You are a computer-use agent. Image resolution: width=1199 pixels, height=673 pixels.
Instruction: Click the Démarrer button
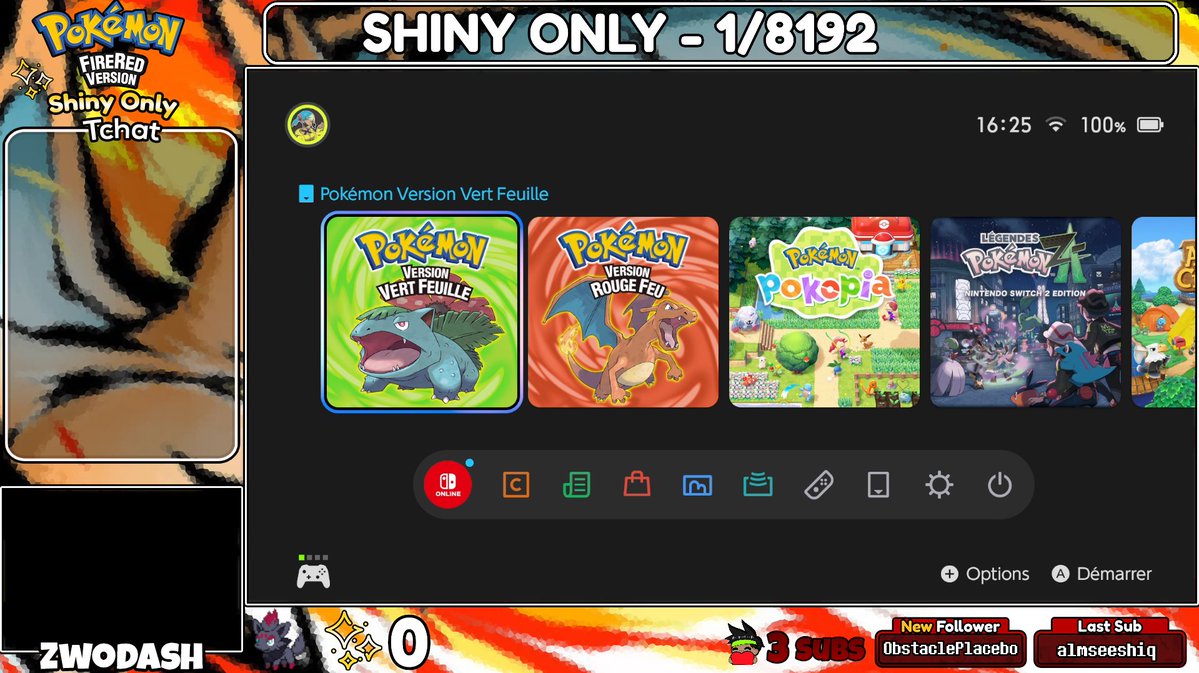click(x=1102, y=574)
